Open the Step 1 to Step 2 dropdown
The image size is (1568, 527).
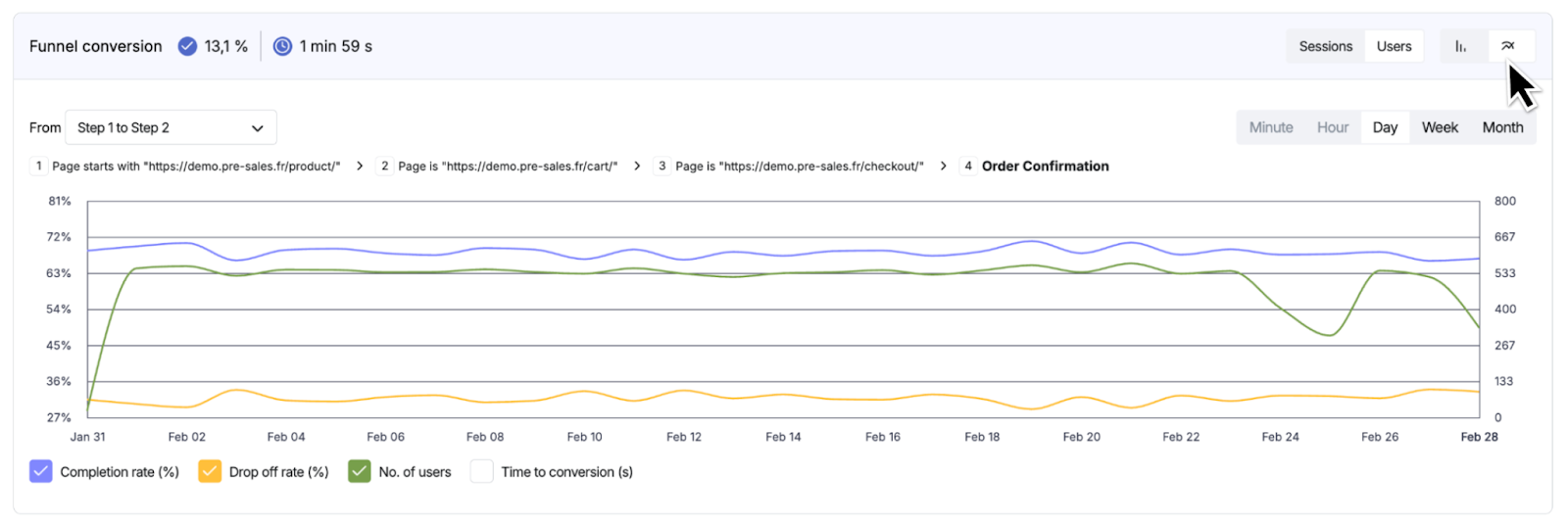(171, 127)
